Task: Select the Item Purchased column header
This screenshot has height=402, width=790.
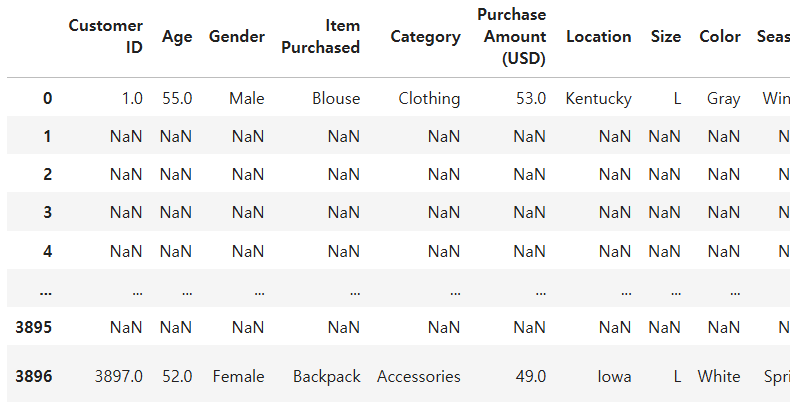Action: click(320, 36)
